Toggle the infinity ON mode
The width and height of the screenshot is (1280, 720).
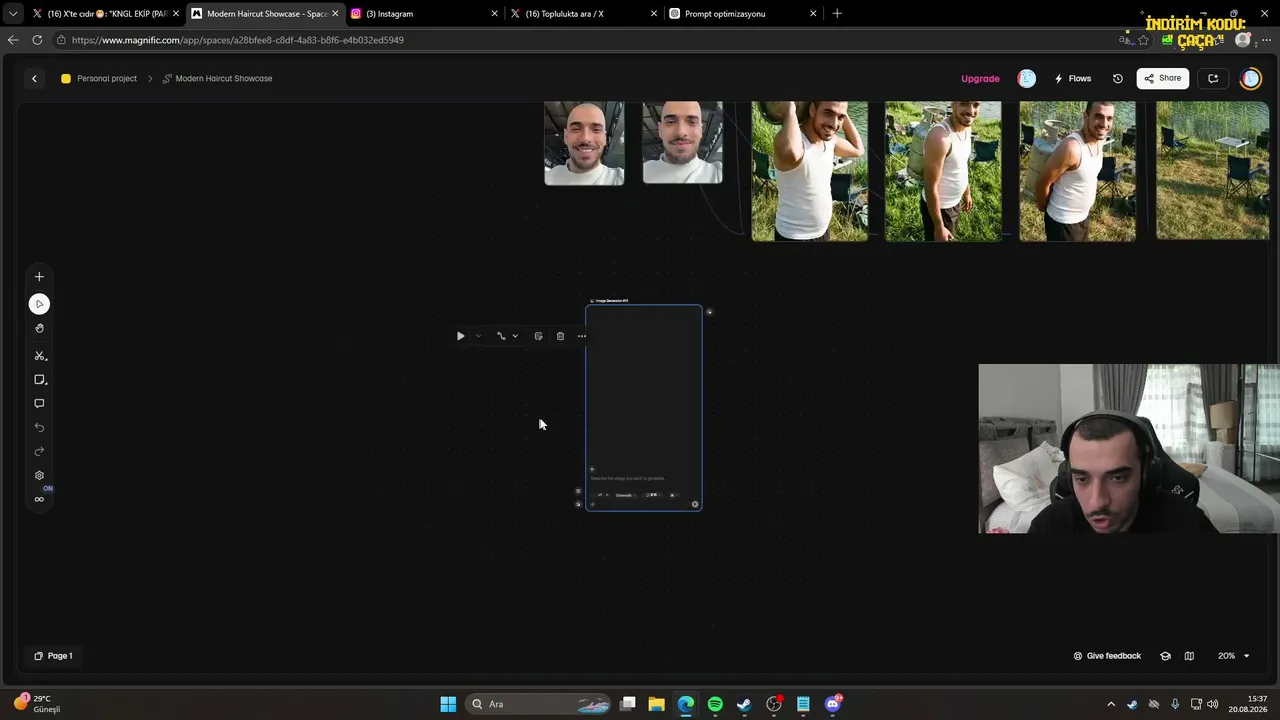(39, 499)
